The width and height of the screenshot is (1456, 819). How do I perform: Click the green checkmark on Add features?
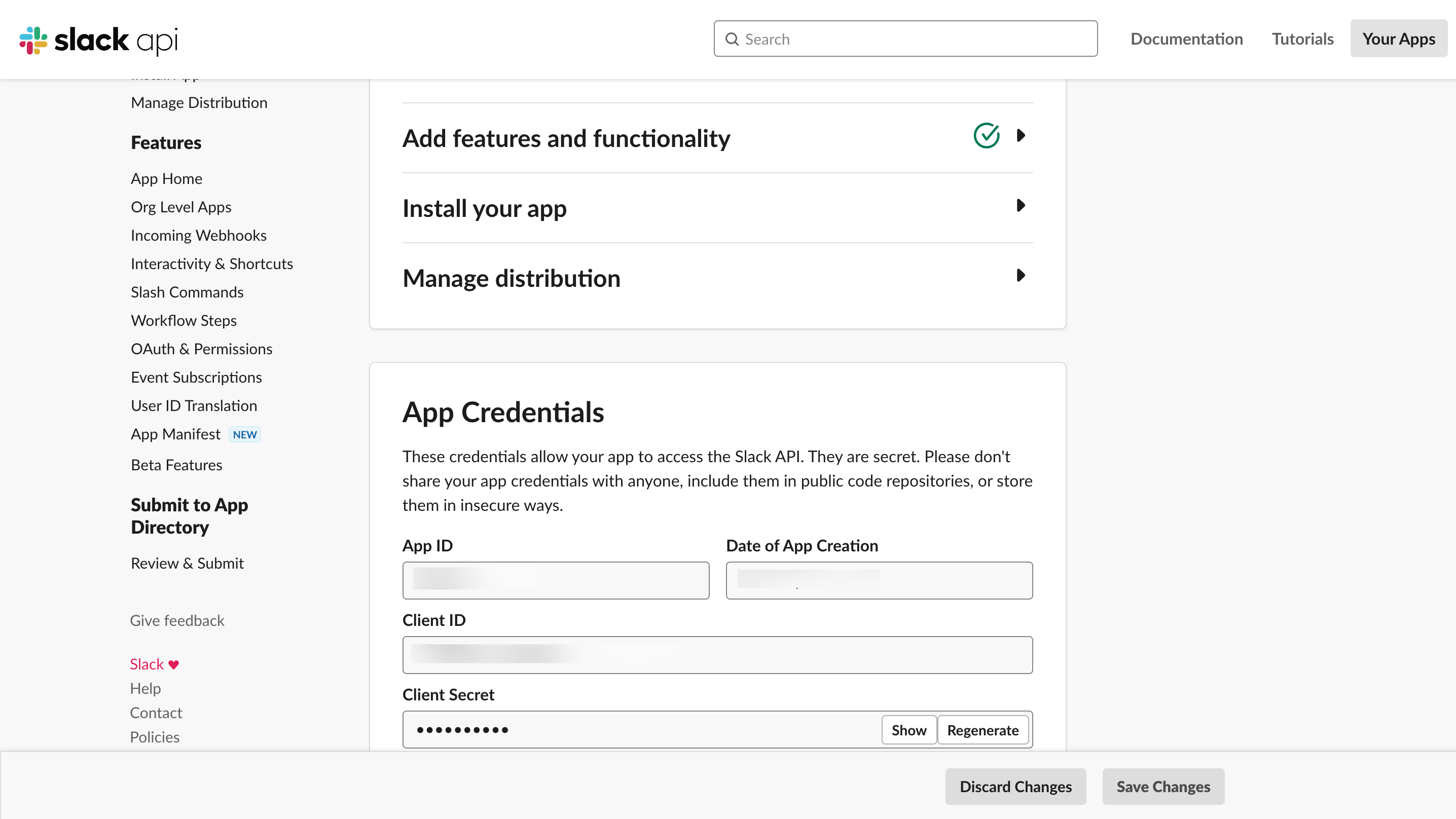tap(987, 136)
